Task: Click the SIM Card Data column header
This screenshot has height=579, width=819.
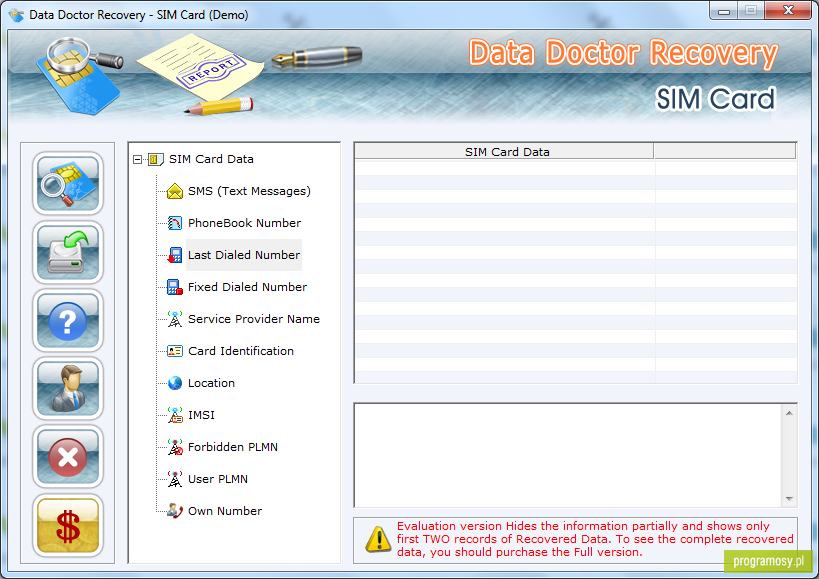Action: (504, 151)
